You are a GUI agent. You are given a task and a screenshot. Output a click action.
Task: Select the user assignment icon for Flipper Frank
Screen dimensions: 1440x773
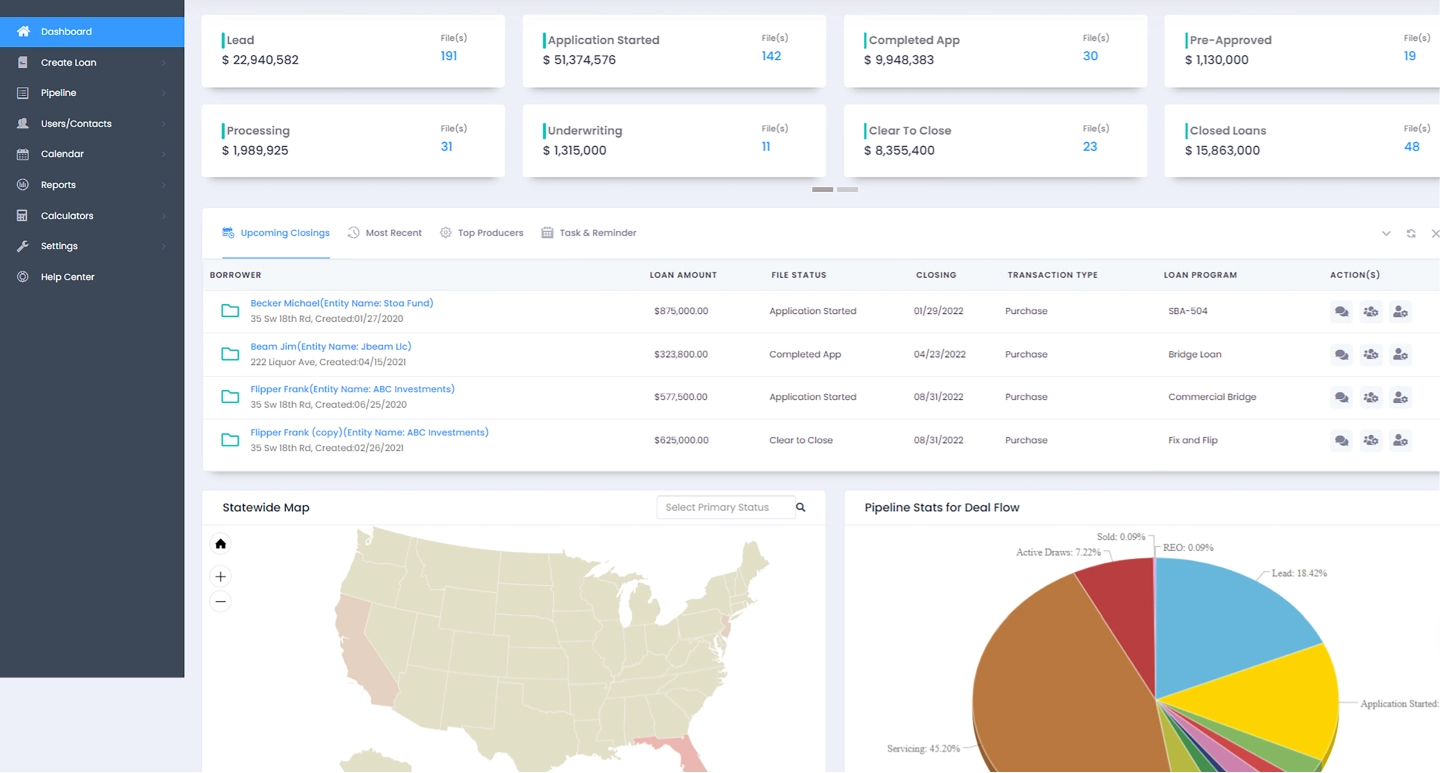pyautogui.click(x=1400, y=397)
